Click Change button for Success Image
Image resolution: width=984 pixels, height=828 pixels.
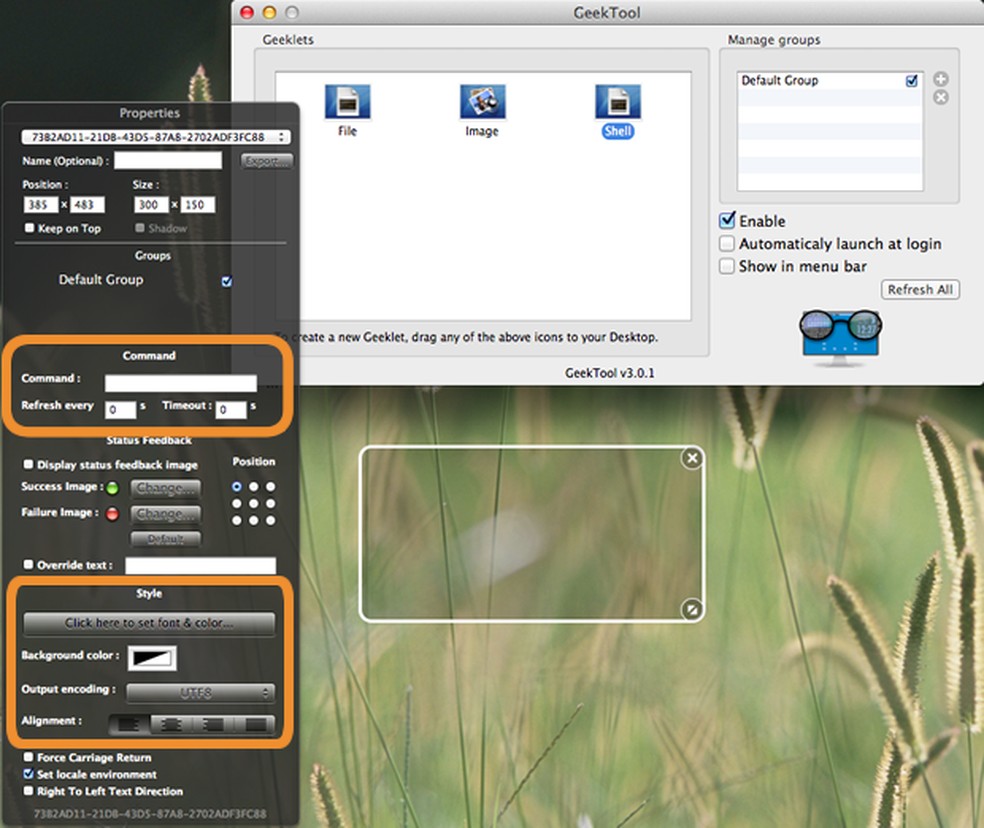pos(166,488)
